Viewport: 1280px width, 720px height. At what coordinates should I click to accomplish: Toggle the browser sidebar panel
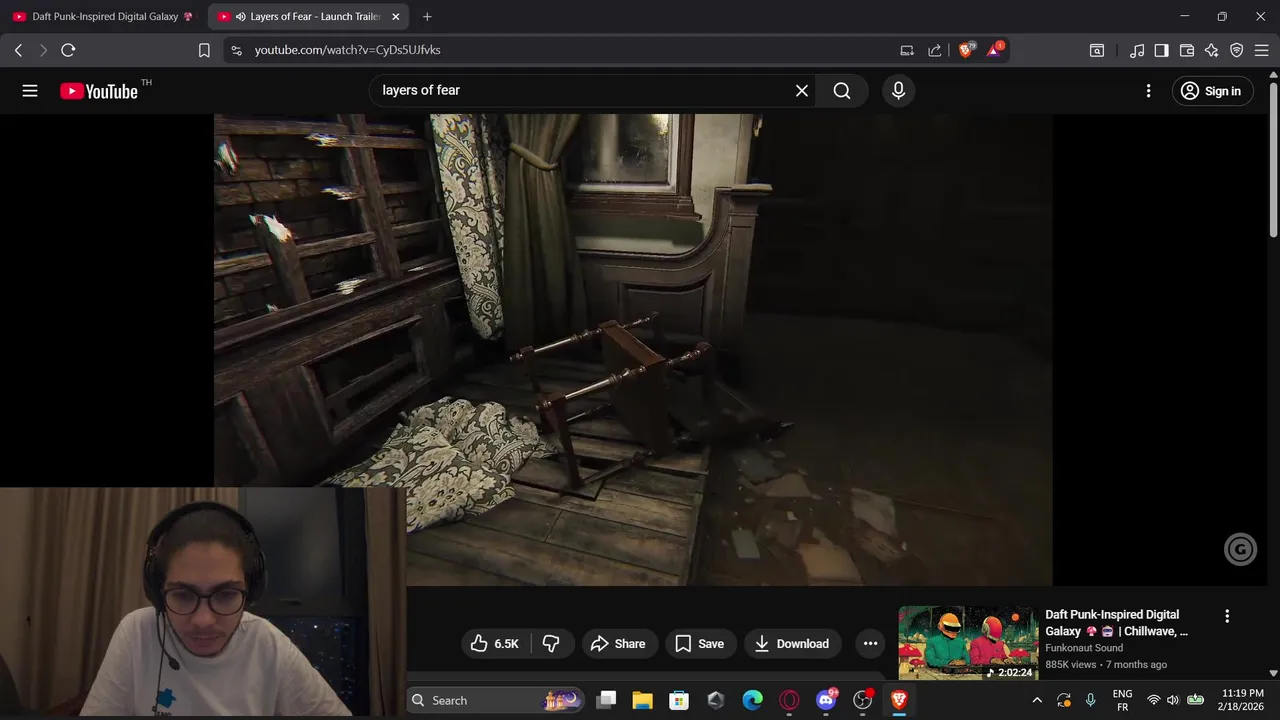(1161, 50)
